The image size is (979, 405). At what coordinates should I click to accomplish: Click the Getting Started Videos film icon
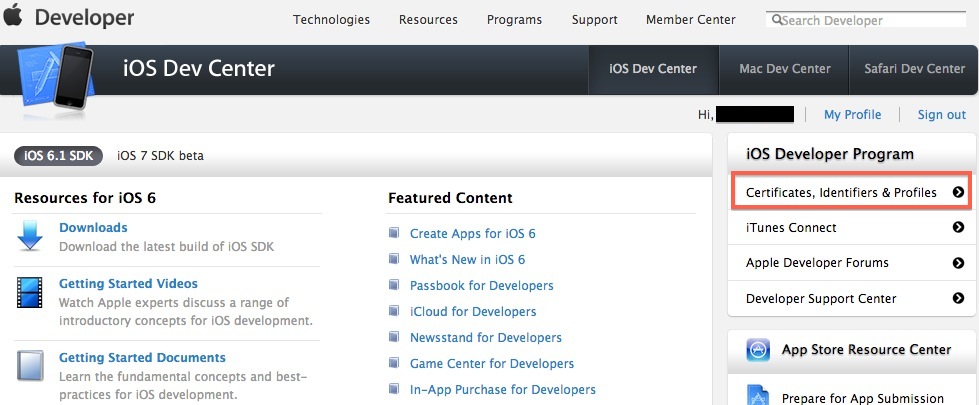click(x=29, y=293)
